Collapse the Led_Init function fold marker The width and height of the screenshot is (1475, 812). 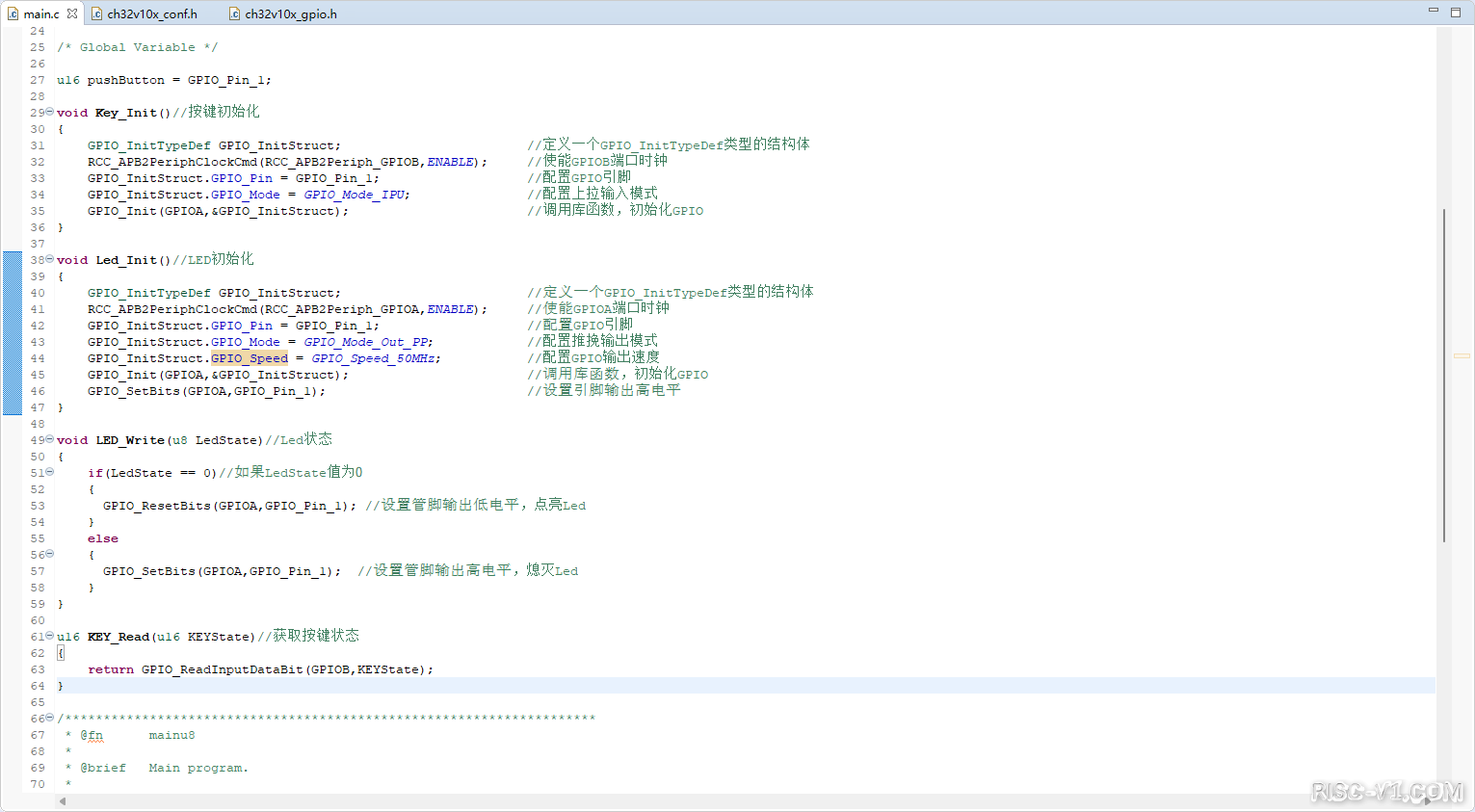click(50, 259)
